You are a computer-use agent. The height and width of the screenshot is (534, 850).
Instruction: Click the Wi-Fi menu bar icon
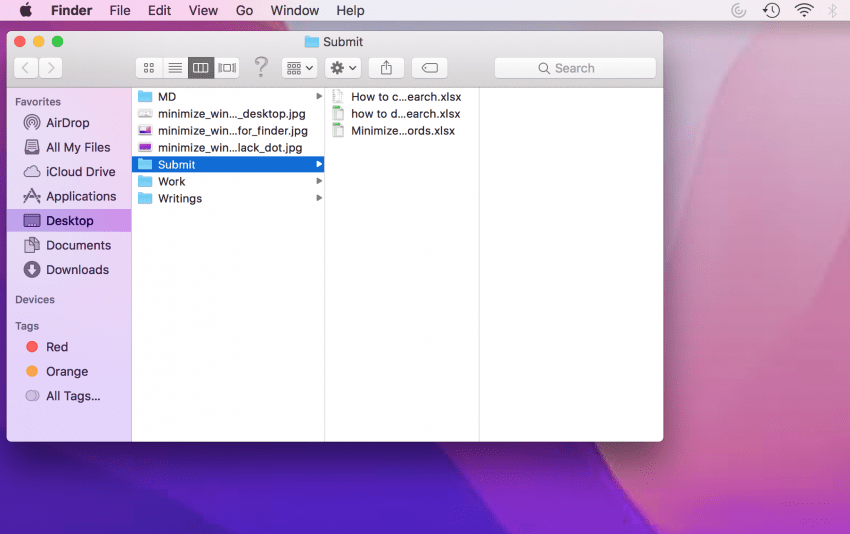(x=804, y=10)
